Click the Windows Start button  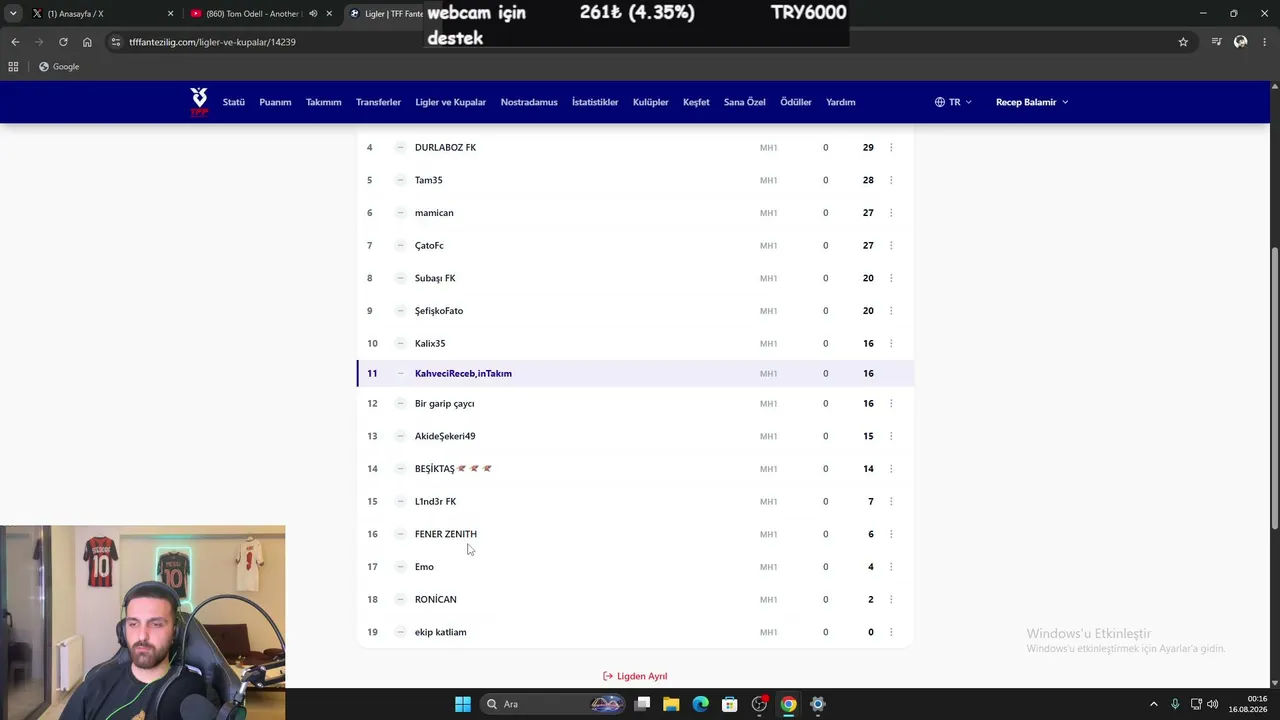point(462,704)
